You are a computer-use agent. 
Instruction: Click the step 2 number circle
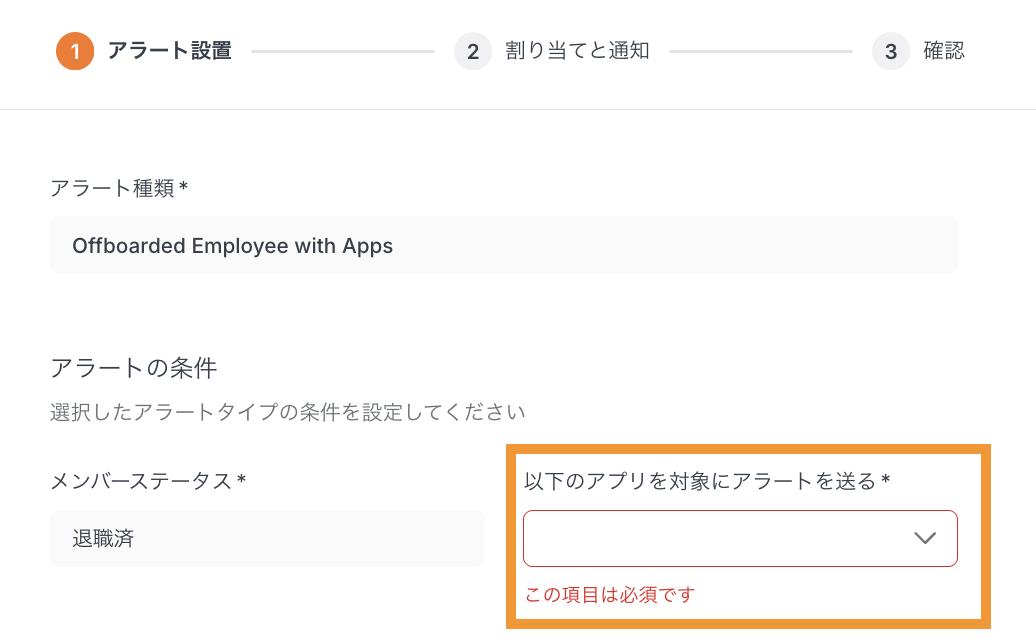(473, 51)
